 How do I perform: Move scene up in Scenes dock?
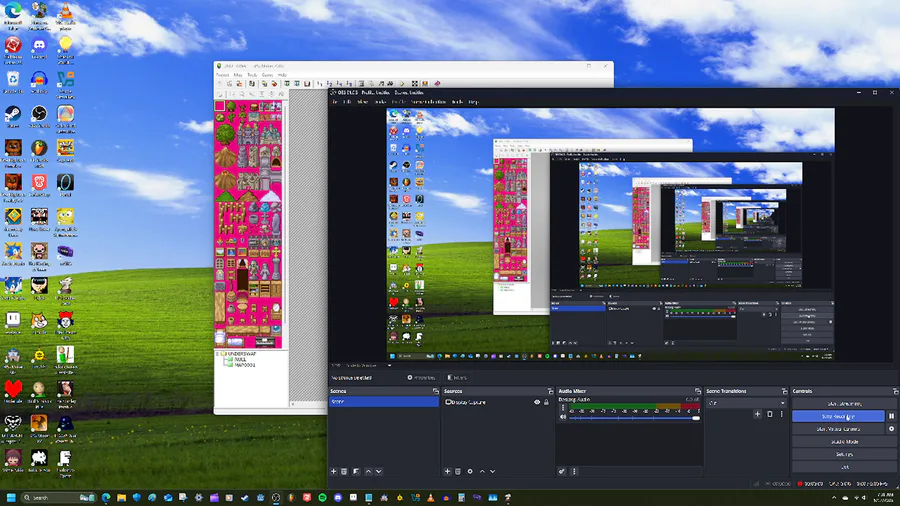368,471
